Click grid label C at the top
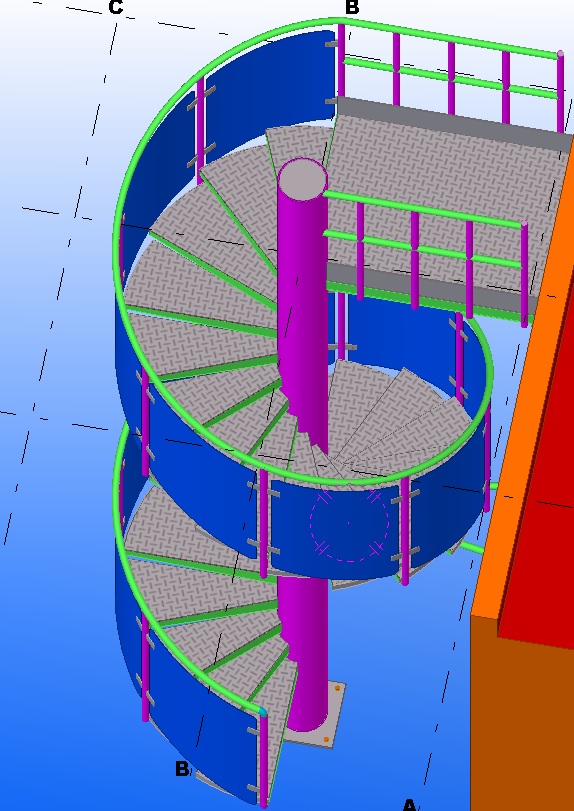The height and width of the screenshot is (811, 574). pyautogui.click(x=116, y=7)
